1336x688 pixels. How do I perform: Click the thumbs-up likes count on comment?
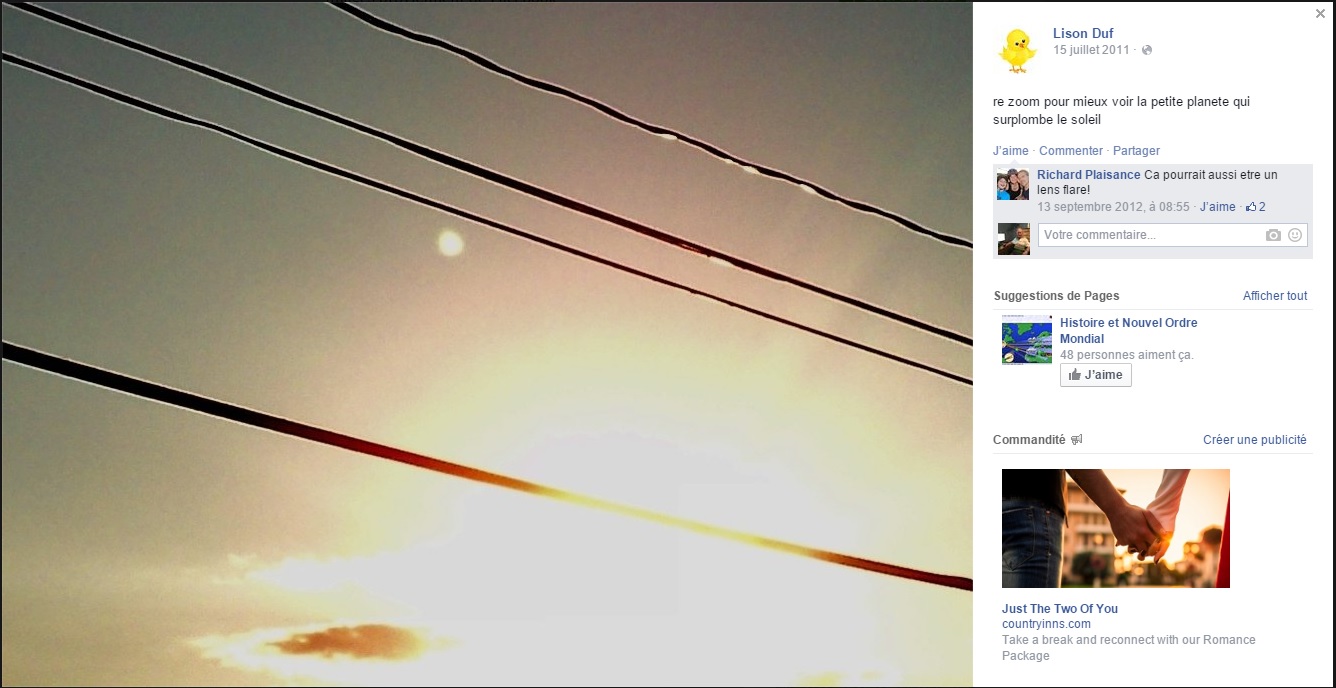(1256, 207)
